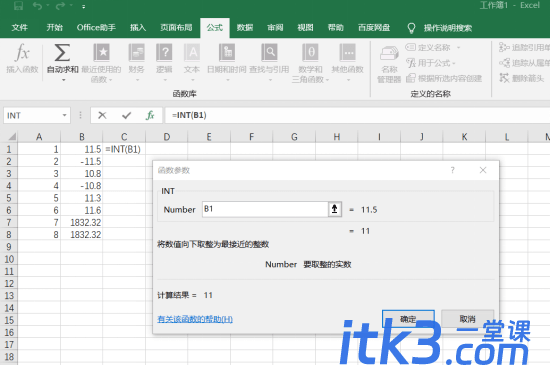Click the AutoSum sigma icon
Image resolution: width=551 pixels, height=366 pixels.
(x=62, y=53)
